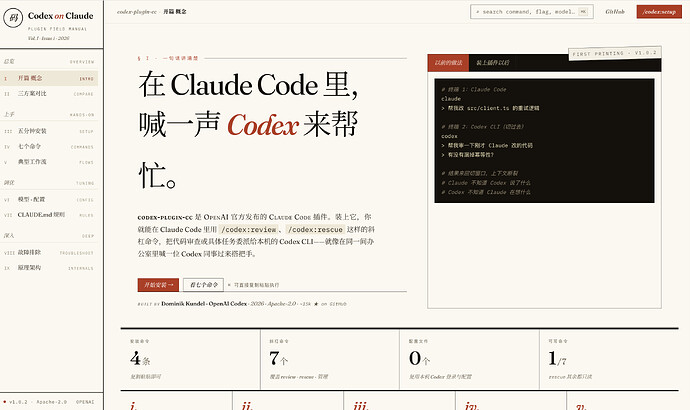Open the FLOWS section in the sidebar
Image resolution: width=690 pixels, height=410 pixels.
coord(49,162)
